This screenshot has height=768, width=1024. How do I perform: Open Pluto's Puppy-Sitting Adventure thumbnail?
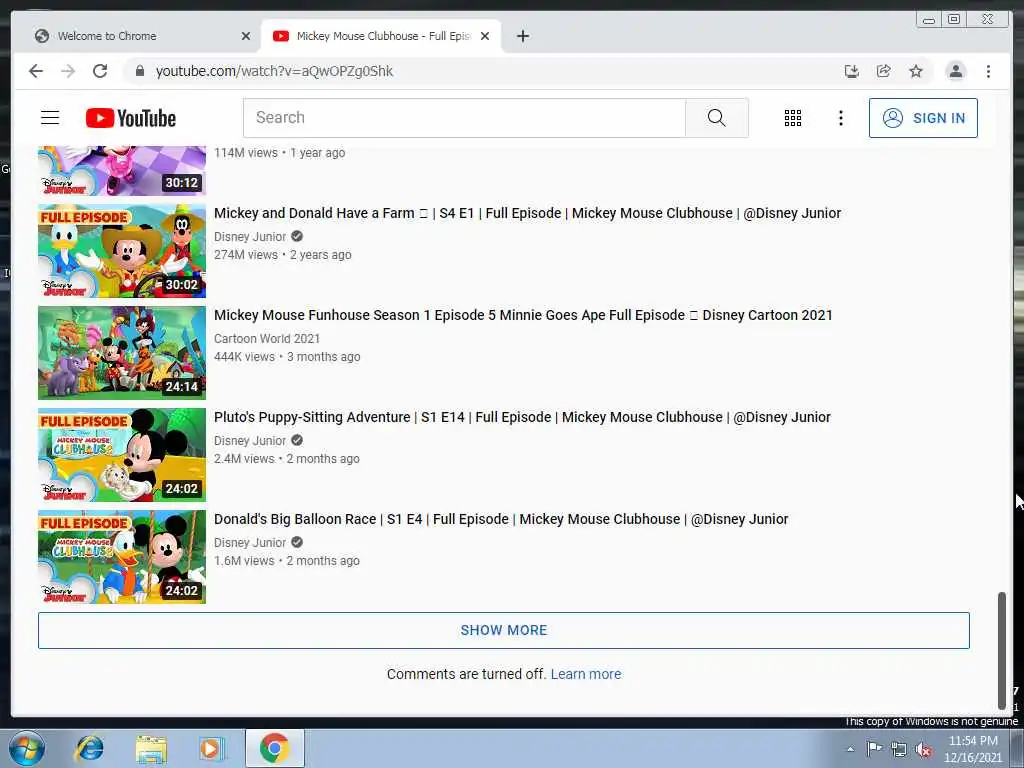point(121,455)
